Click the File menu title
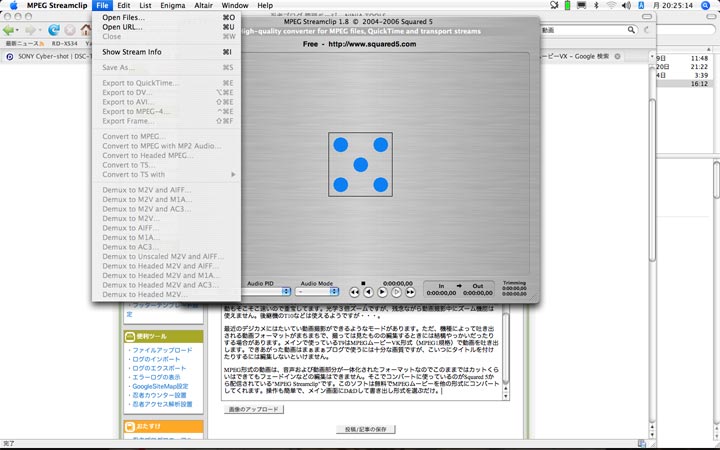 102,6
